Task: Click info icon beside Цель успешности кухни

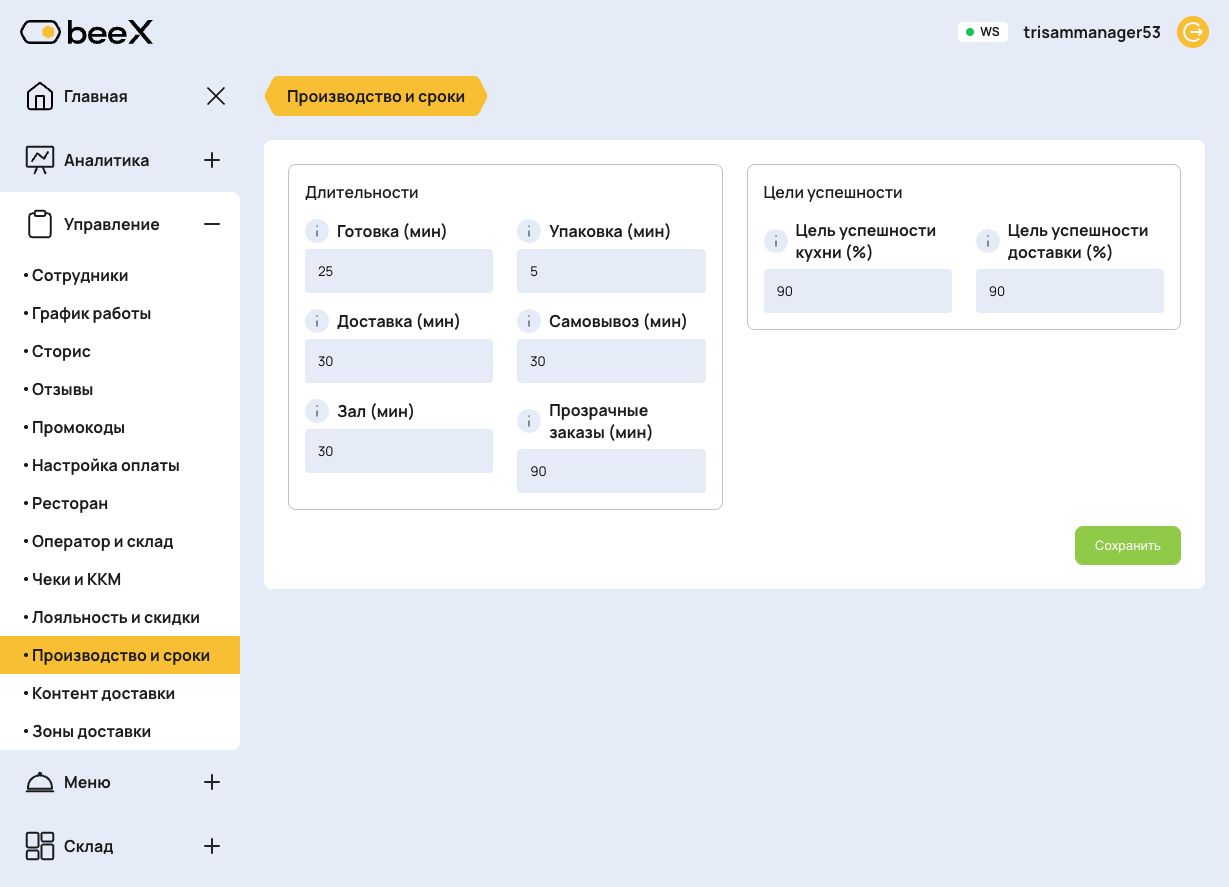Action: (x=776, y=241)
